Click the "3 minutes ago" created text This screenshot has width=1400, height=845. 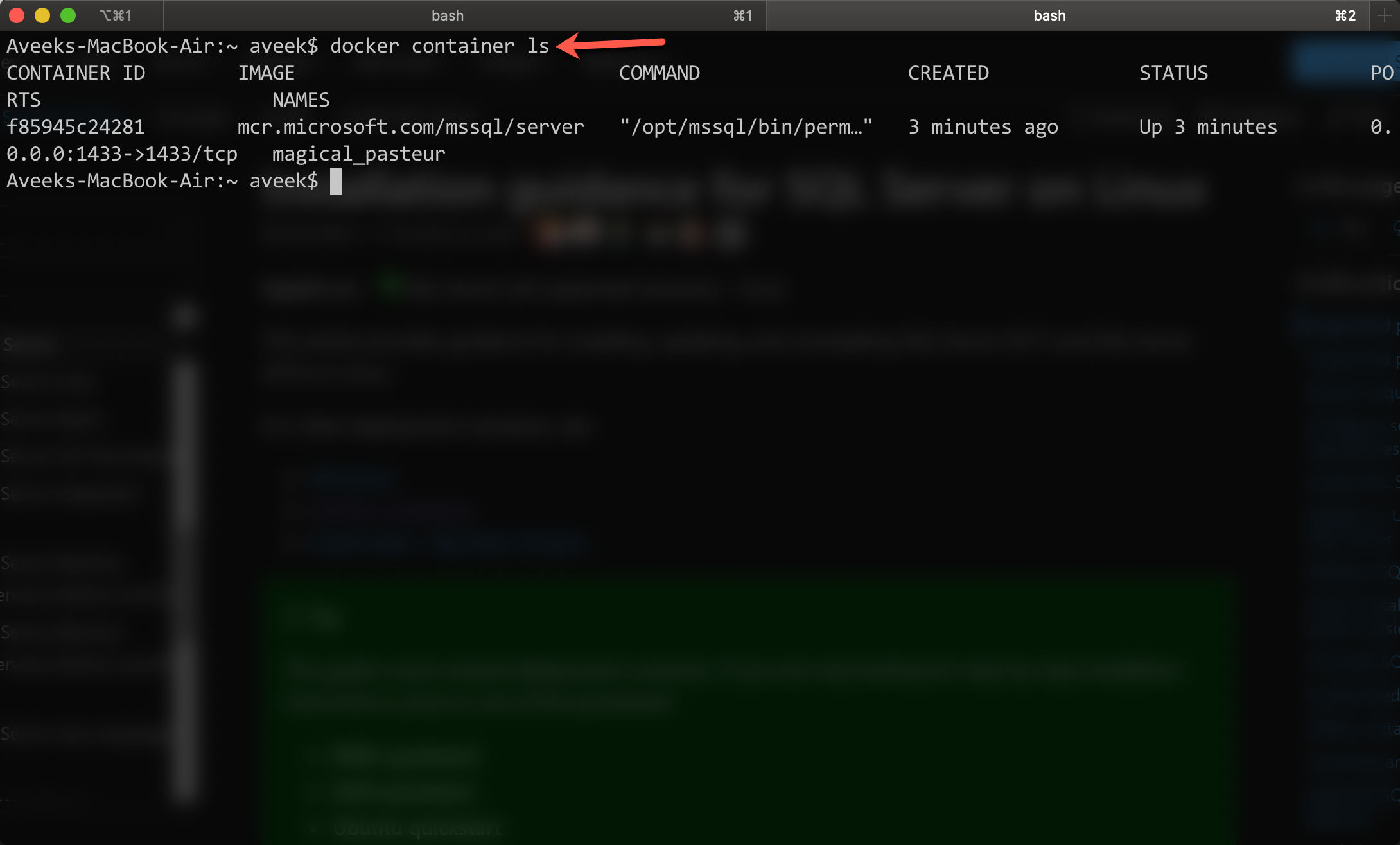[x=983, y=127]
